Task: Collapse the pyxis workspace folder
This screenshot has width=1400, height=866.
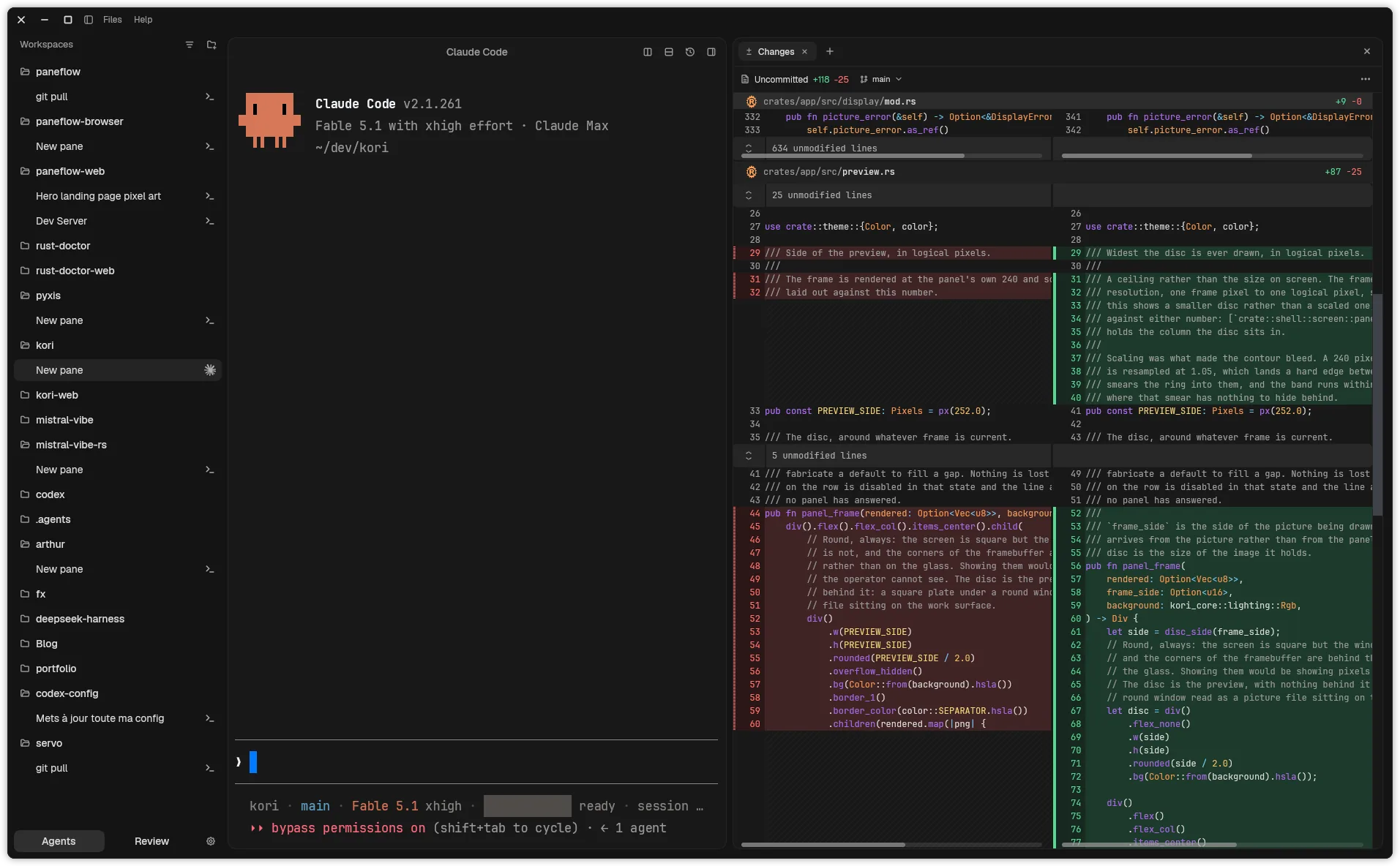Action: [25, 295]
